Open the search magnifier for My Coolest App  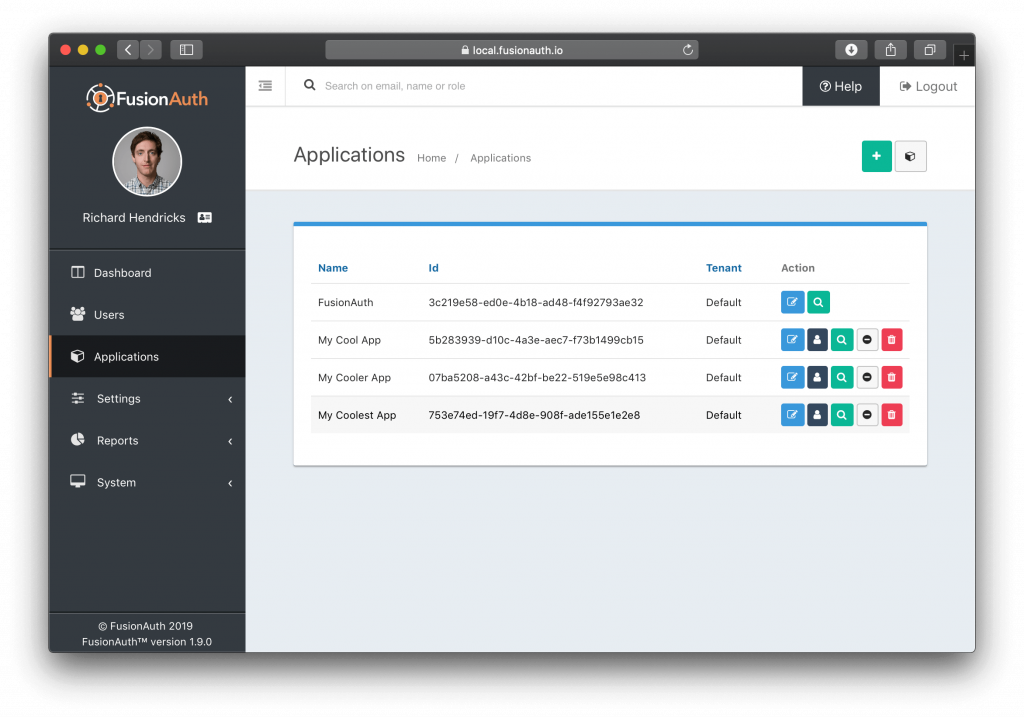842,414
